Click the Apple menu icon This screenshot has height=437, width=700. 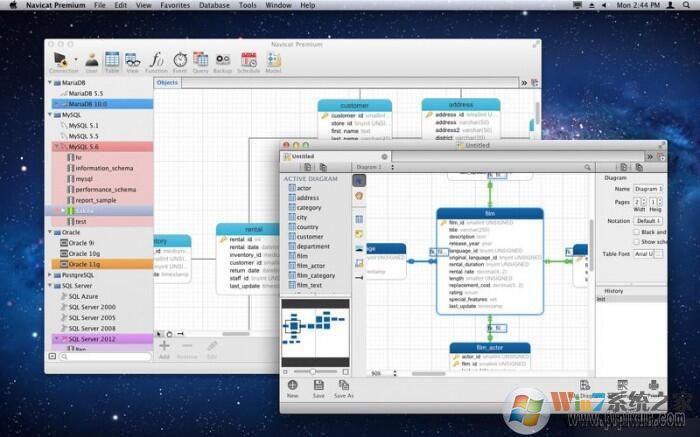(13, 5)
